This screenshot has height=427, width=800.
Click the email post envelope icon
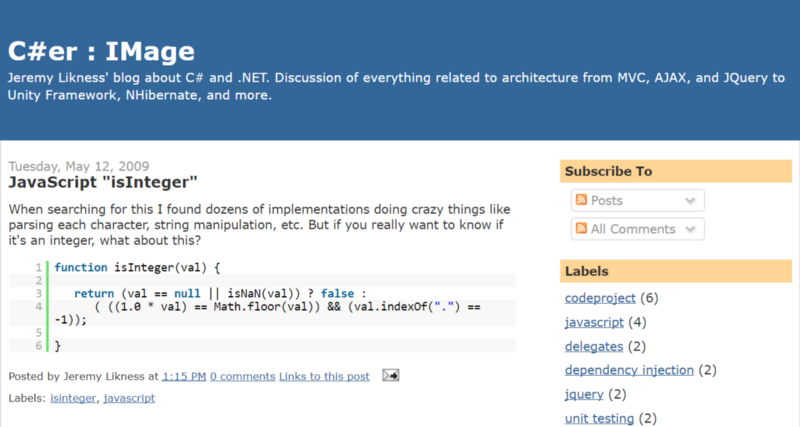(x=391, y=375)
